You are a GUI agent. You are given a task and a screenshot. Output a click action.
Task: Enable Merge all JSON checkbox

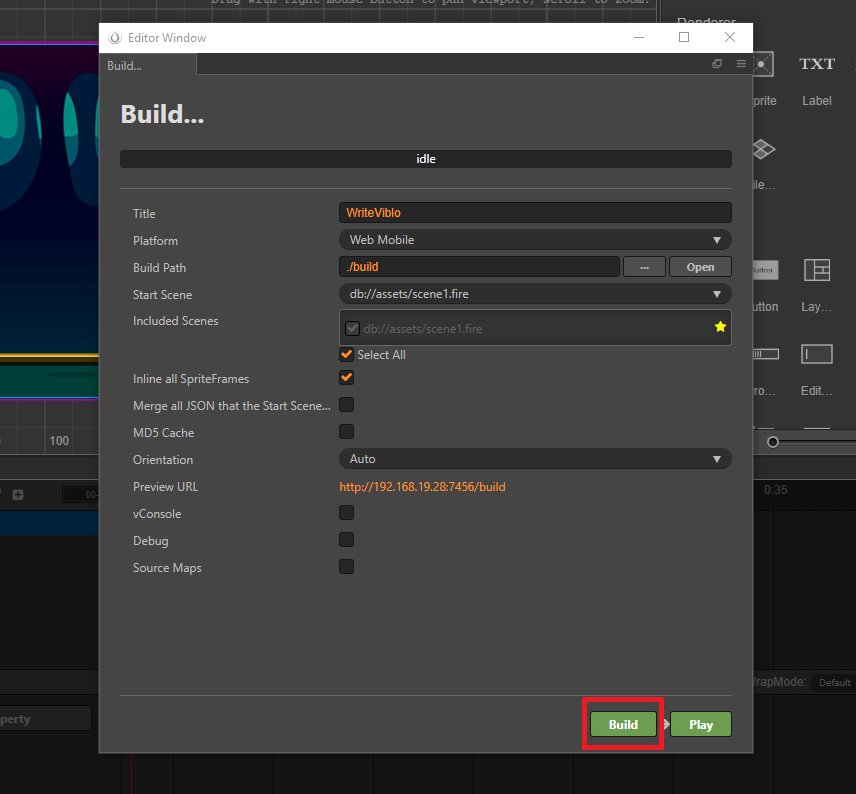[346, 405]
